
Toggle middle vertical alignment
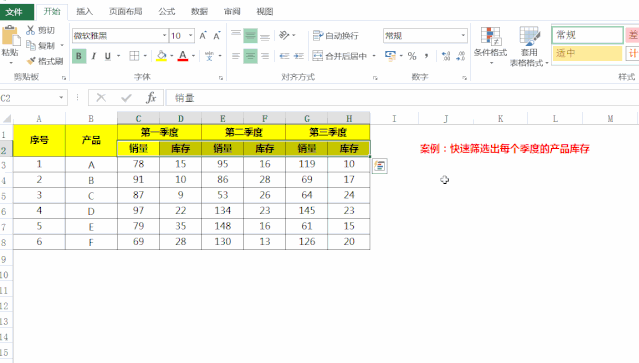click(250, 36)
